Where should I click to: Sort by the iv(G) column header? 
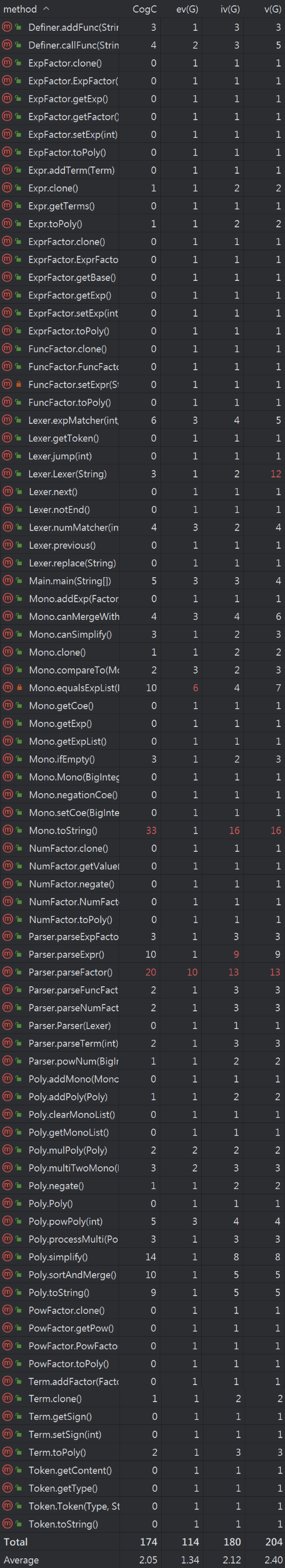(x=230, y=9)
